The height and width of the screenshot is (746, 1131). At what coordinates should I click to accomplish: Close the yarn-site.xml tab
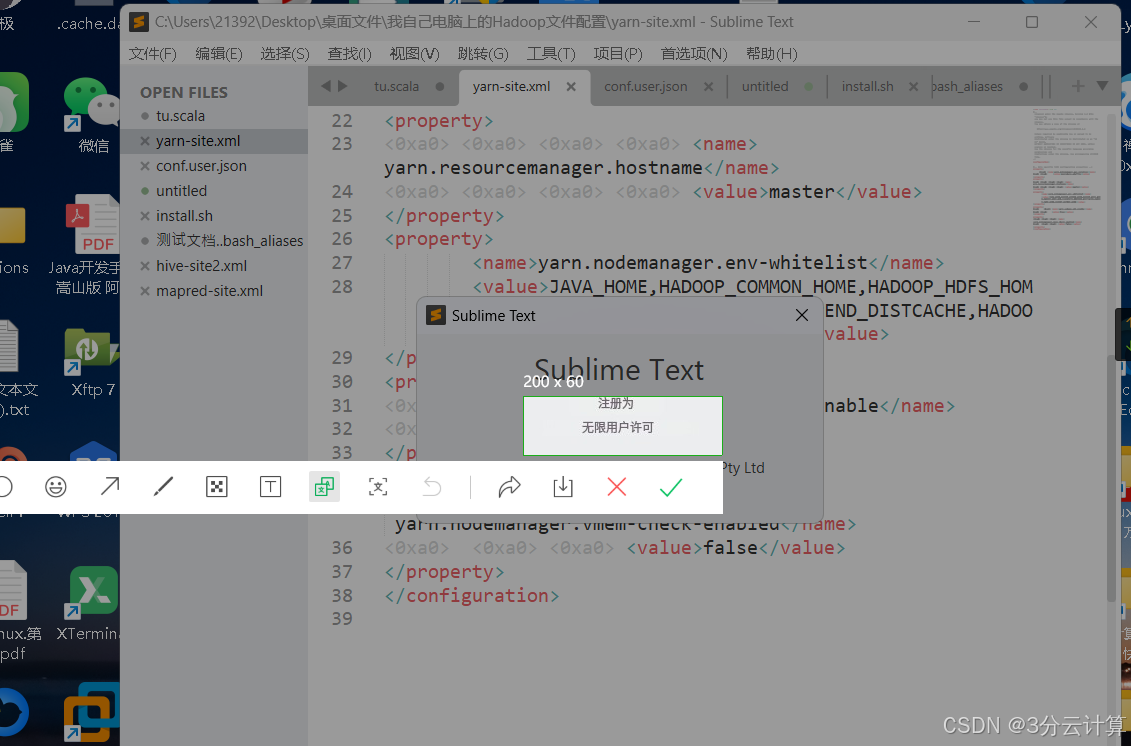click(571, 87)
